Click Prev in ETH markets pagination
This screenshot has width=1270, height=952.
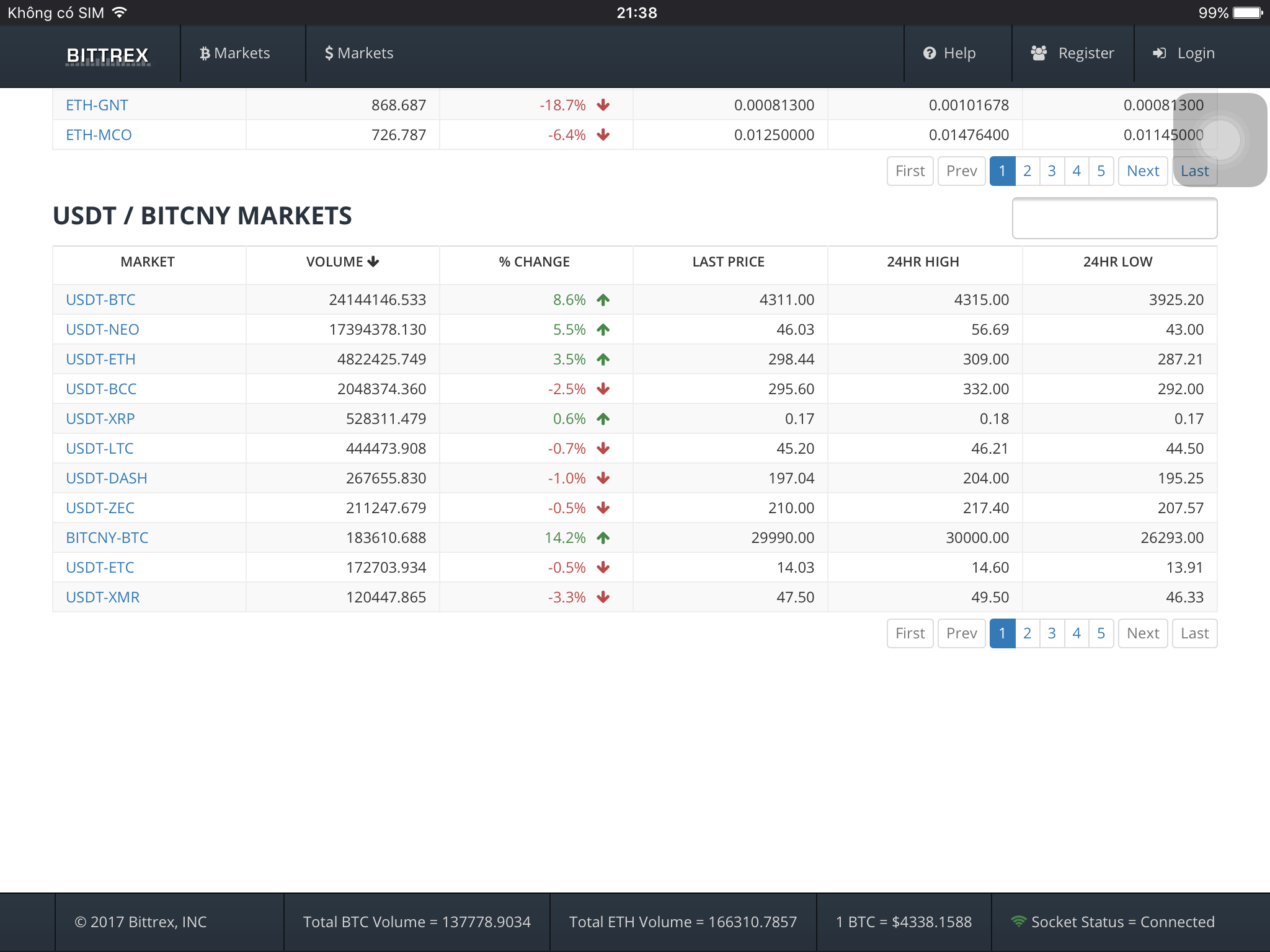click(962, 171)
